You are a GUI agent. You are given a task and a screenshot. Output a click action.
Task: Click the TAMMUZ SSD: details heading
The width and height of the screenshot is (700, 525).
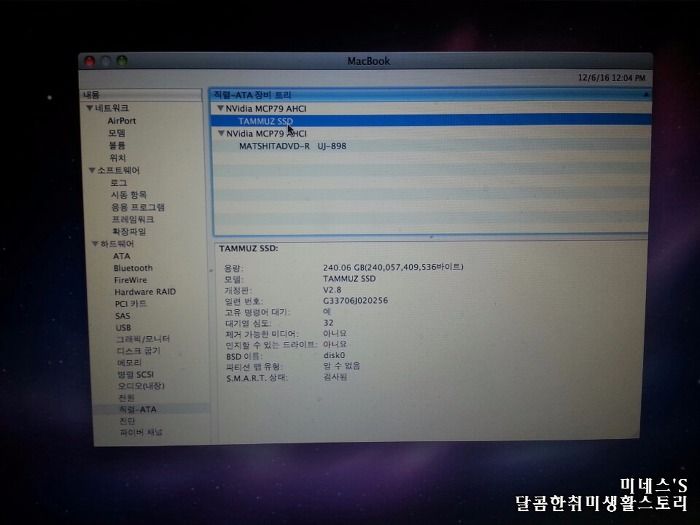coord(249,248)
